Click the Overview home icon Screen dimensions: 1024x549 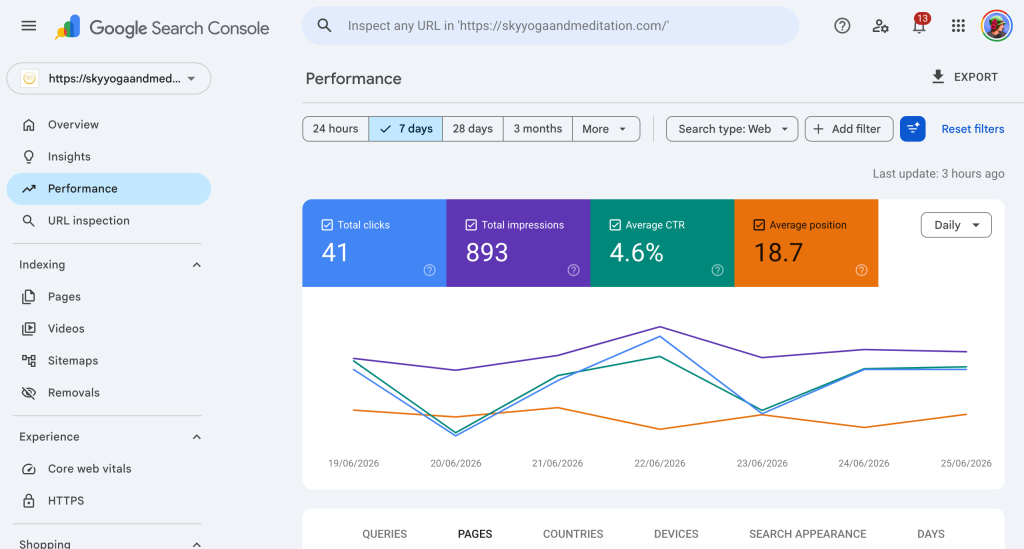click(29, 125)
